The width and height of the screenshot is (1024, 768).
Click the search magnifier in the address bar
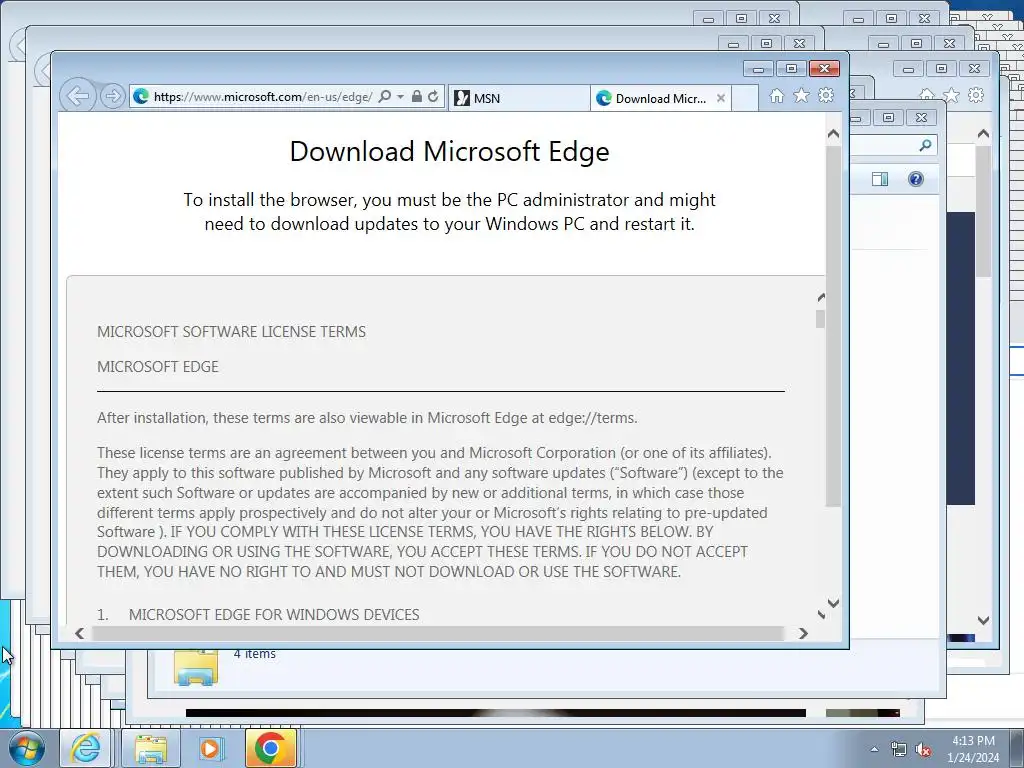pyautogui.click(x=385, y=97)
